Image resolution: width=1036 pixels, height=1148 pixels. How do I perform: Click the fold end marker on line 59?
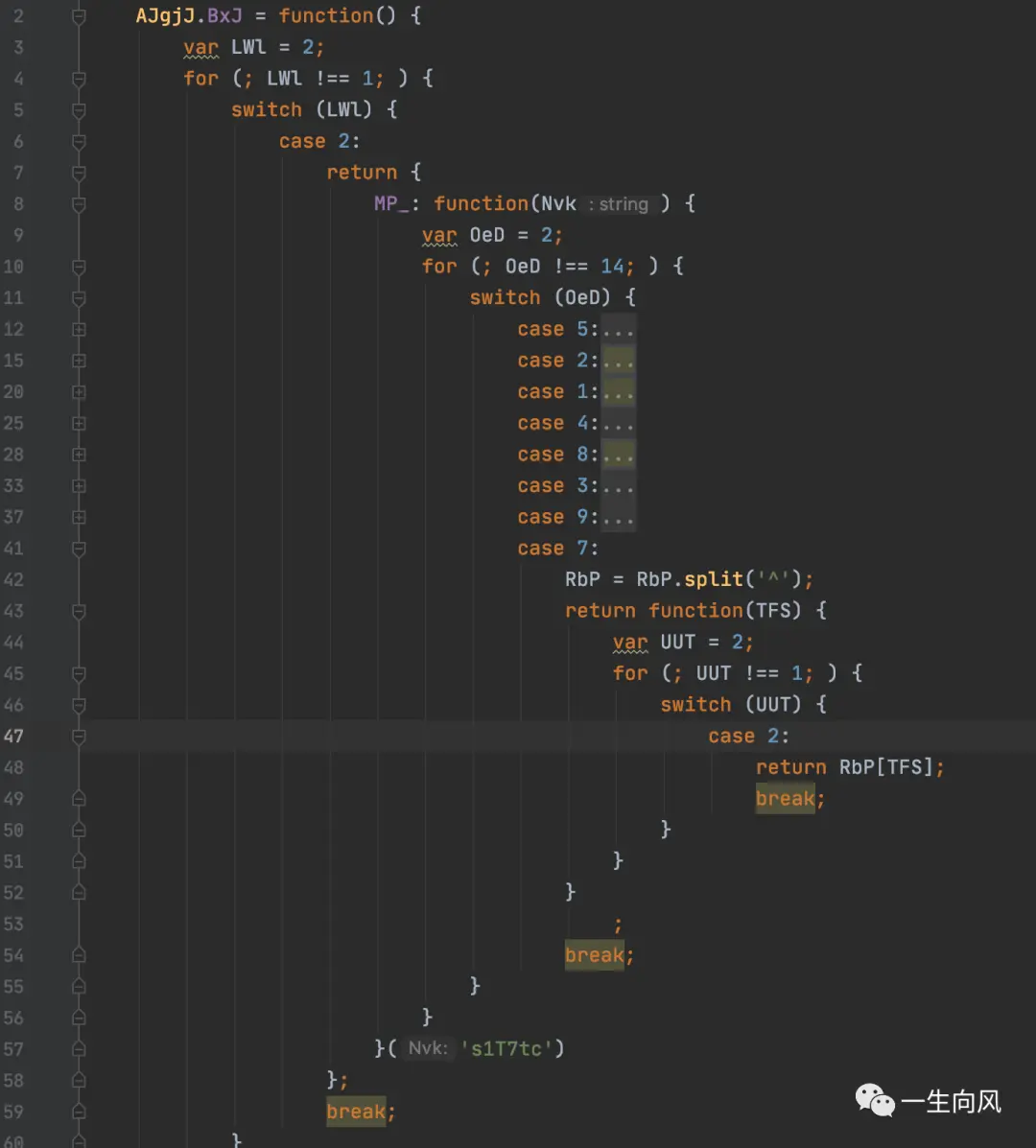pos(79,1113)
